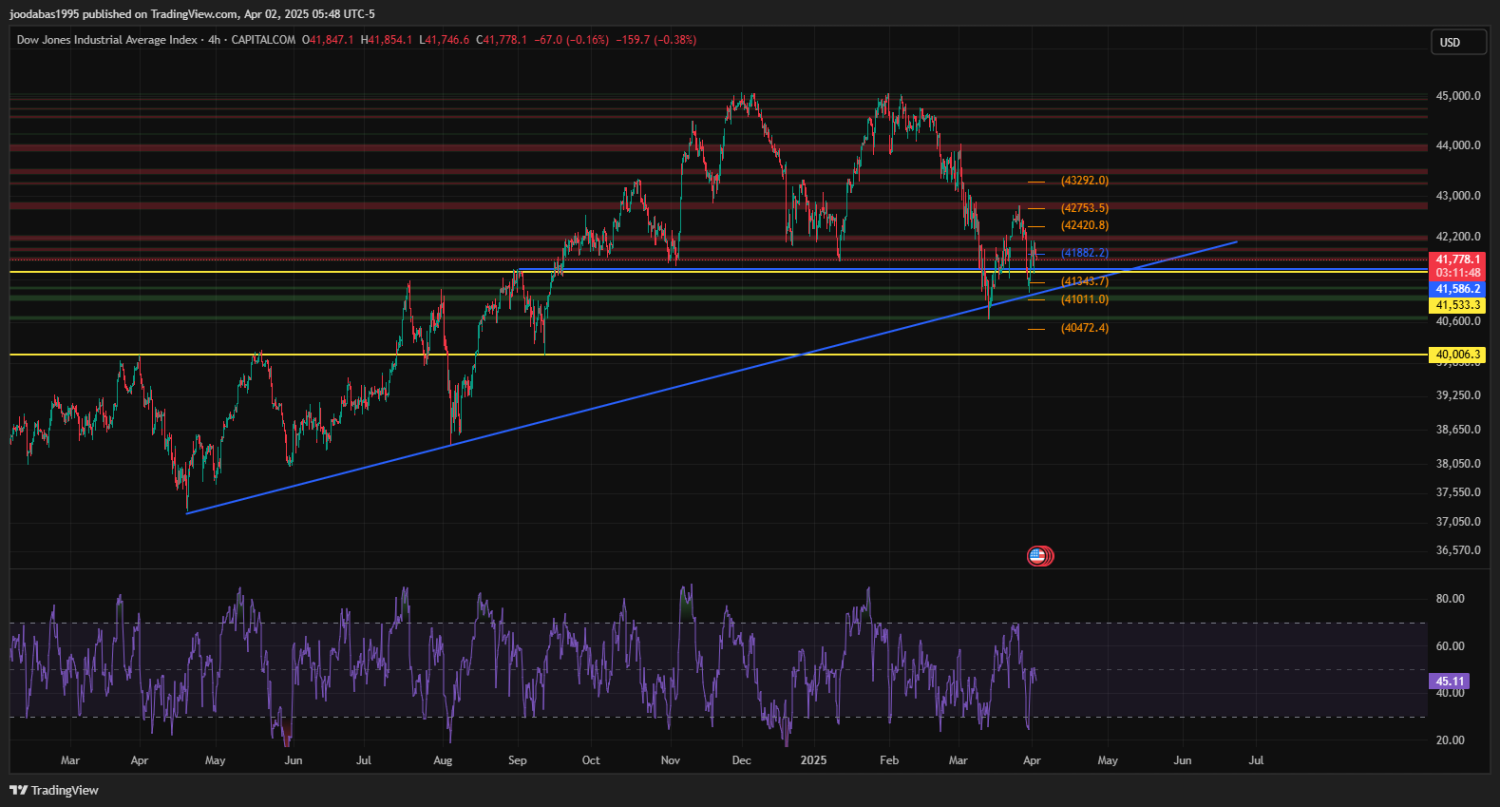Select the orange level label (41343.7)
The height and width of the screenshot is (807, 1500).
tap(1085, 281)
